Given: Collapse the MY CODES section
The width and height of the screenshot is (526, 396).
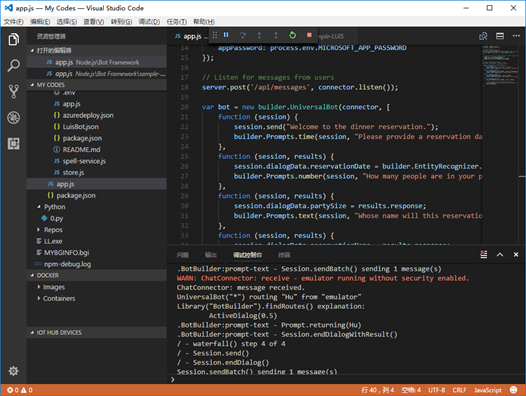Looking at the screenshot, I should [x=97, y=85].
